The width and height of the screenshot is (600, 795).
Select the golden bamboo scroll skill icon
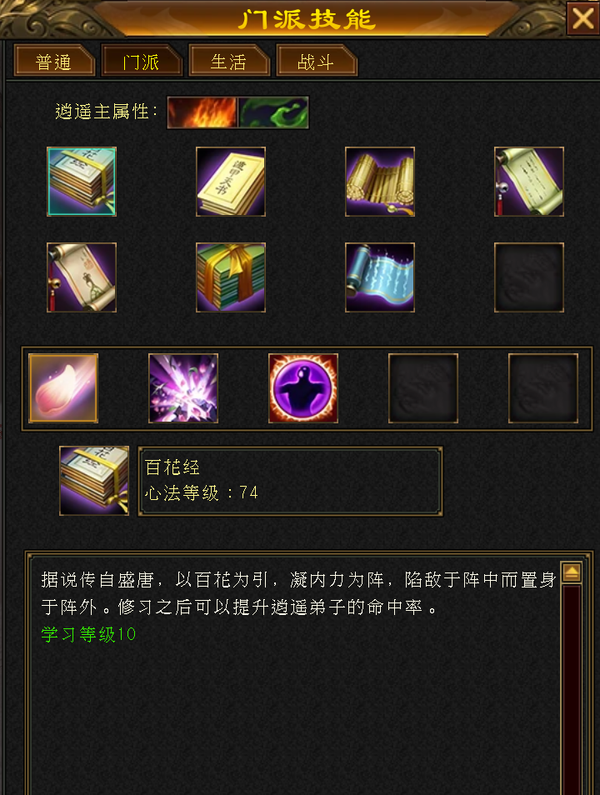(x=380, y=182)
